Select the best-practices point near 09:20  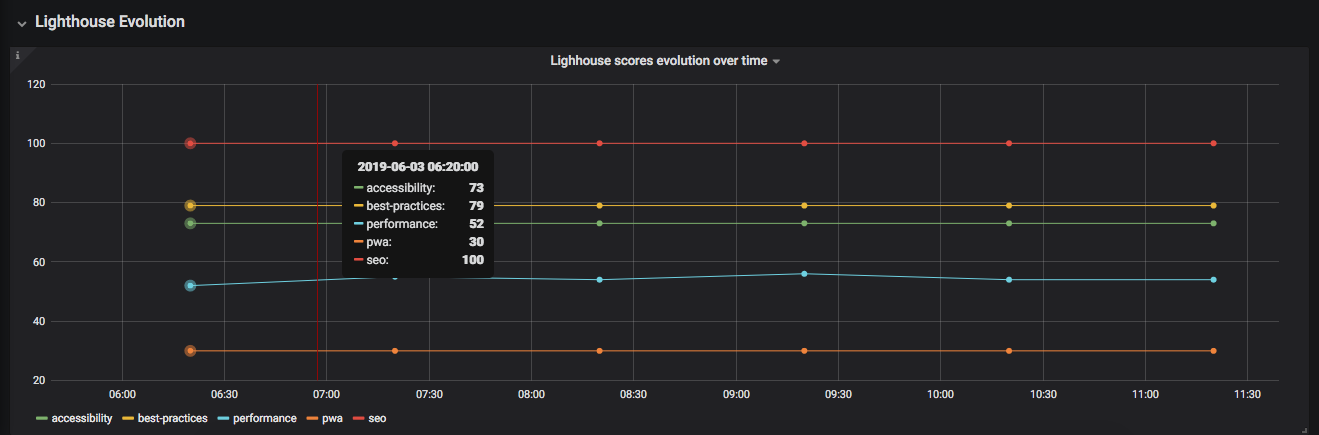pyautogui.click(x=804, y=205)
